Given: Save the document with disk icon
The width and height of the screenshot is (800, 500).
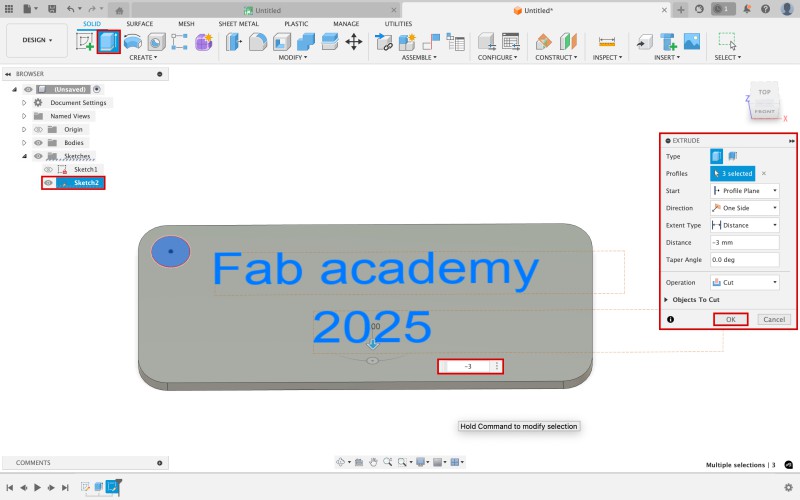Looking at the screenshot, I should tap(52, 9).
